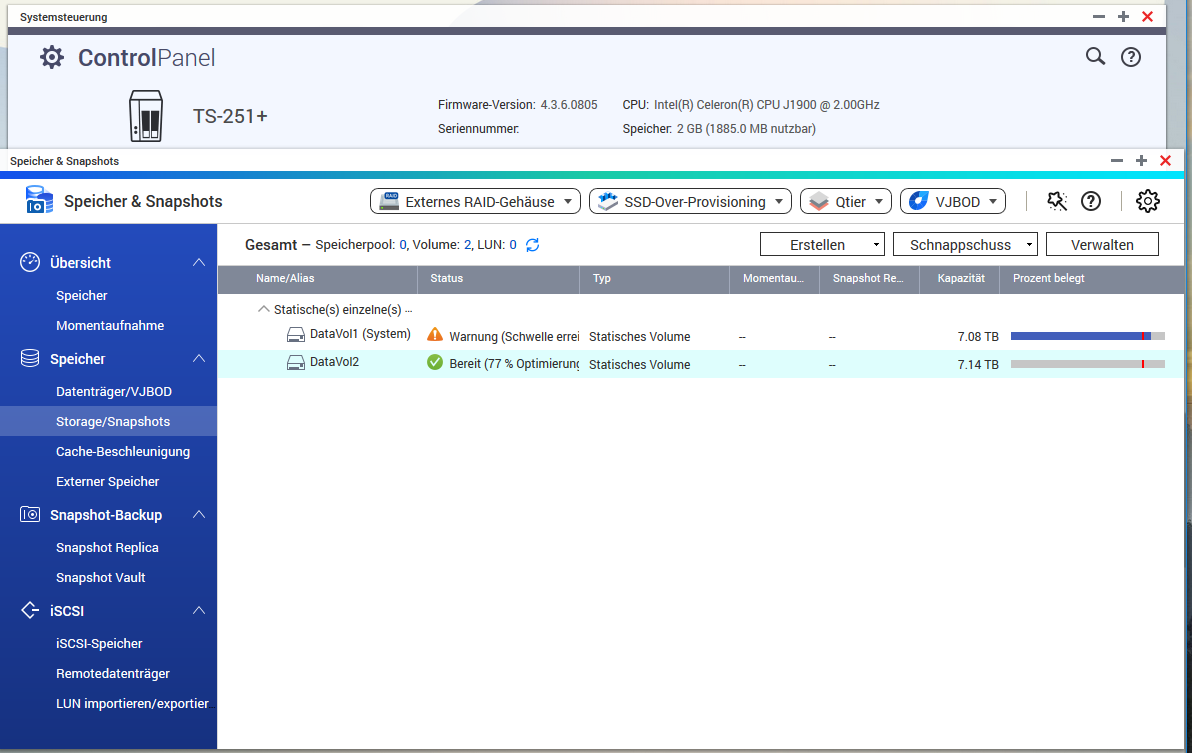Image resolution: width=1192 pixels, height=753 pixels.
Task: Open iSCSI-Speicher in the sidebar
Action: pyautogui.click(x=99, y=644)
